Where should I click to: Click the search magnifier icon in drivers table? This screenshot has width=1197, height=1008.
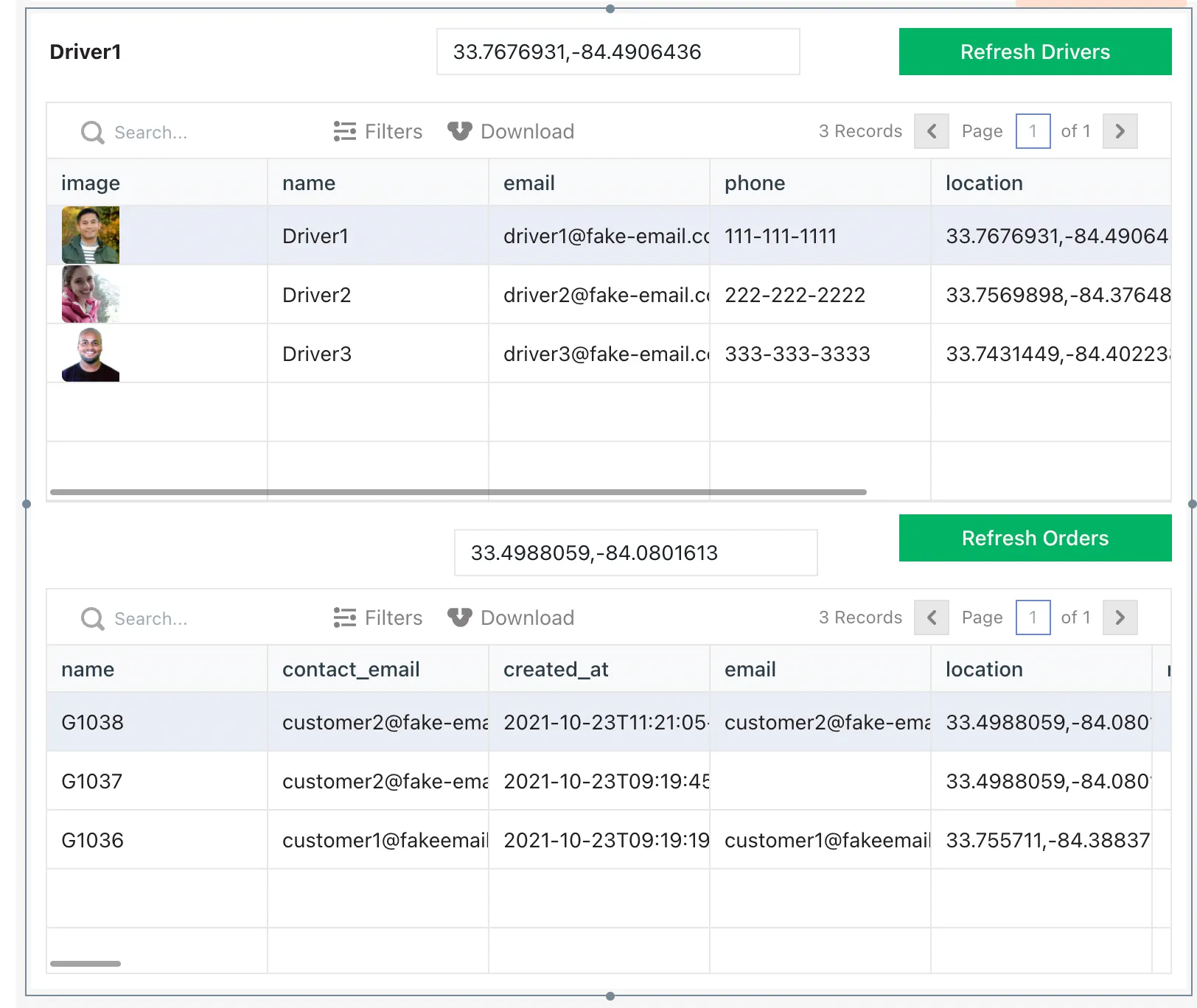point(91,132)
